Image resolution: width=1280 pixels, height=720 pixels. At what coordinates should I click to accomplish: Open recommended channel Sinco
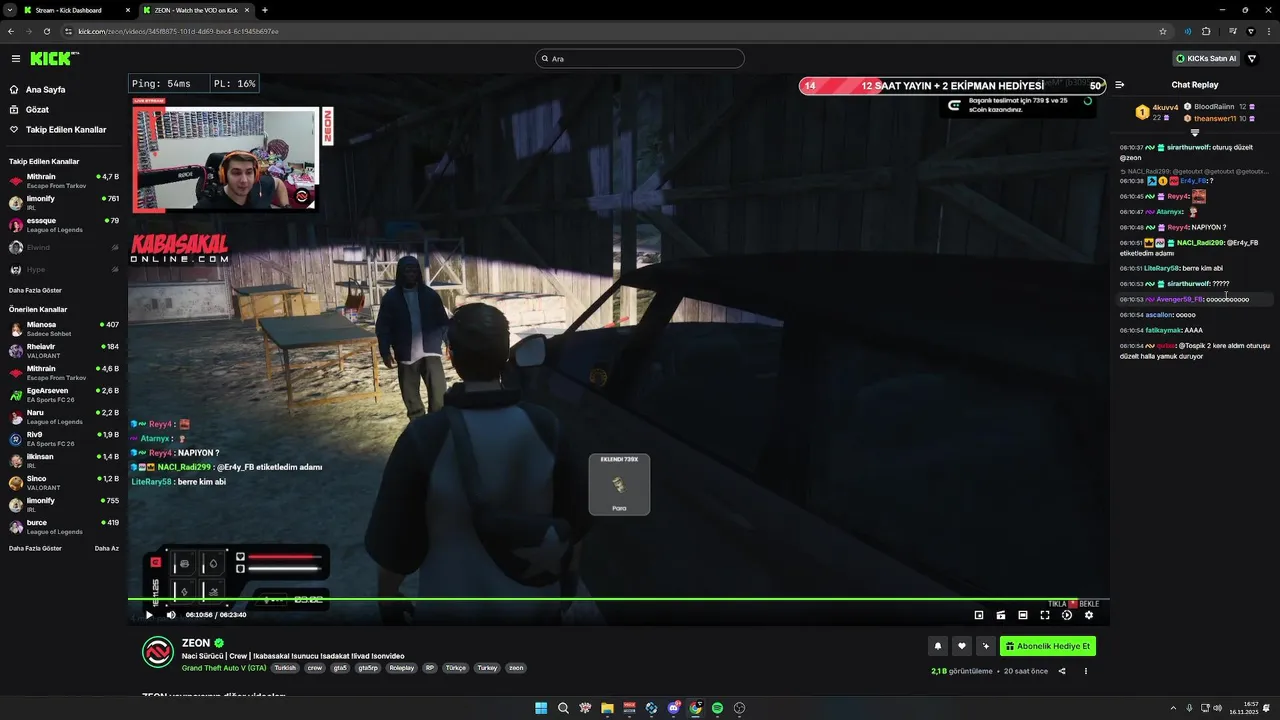tap(64, 483)
